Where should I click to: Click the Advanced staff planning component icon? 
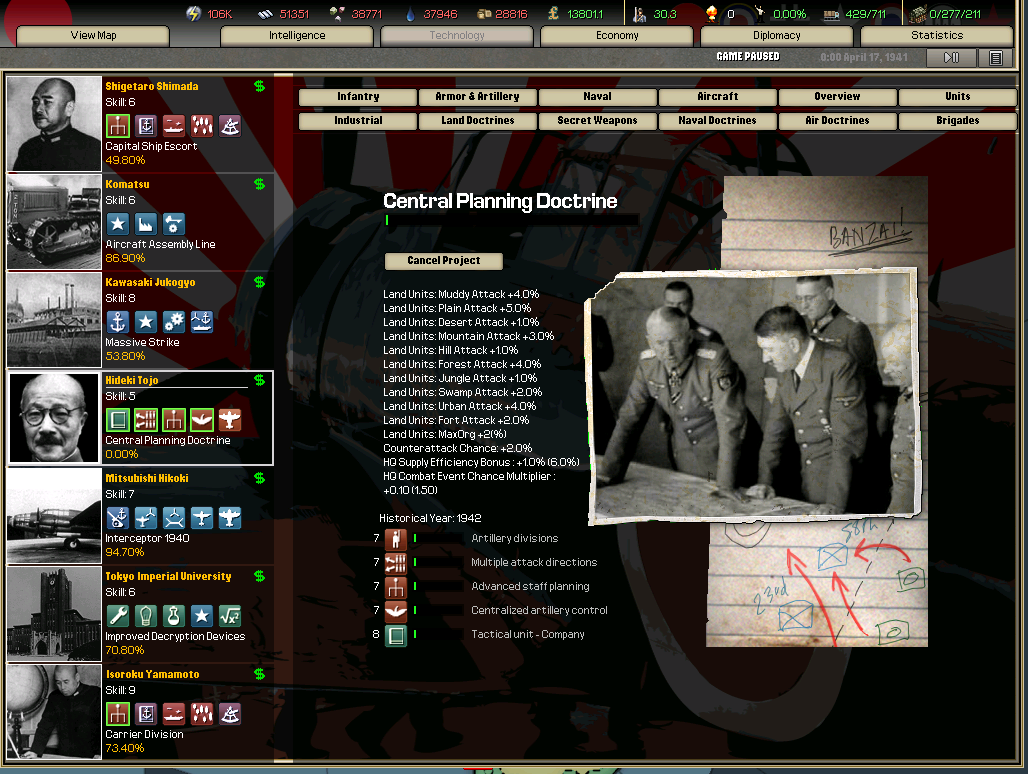click(x=396, y=587)
